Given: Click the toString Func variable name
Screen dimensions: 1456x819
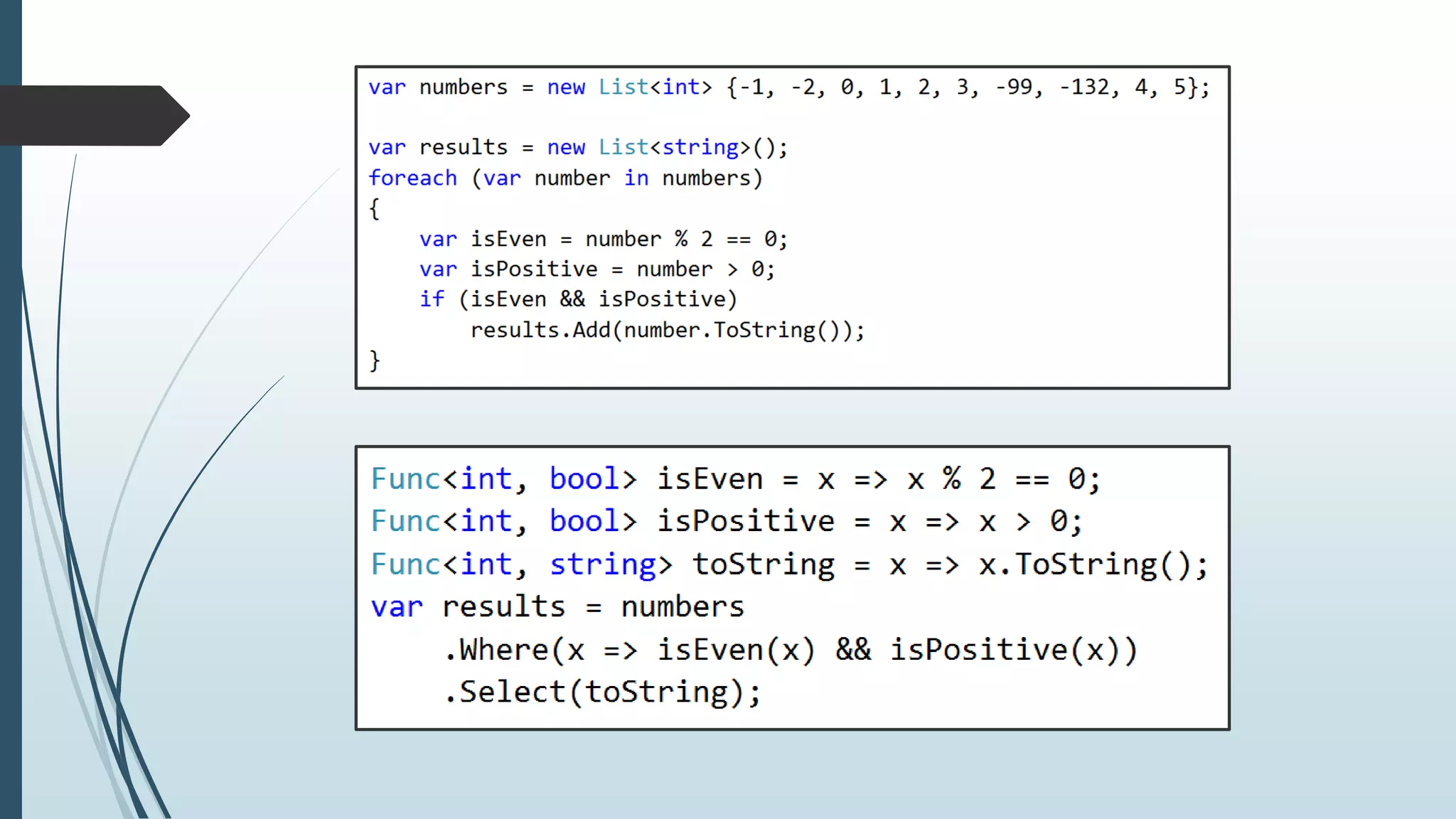Looking at the screenshot, I should pyautogui.click(x=764, y=564).
